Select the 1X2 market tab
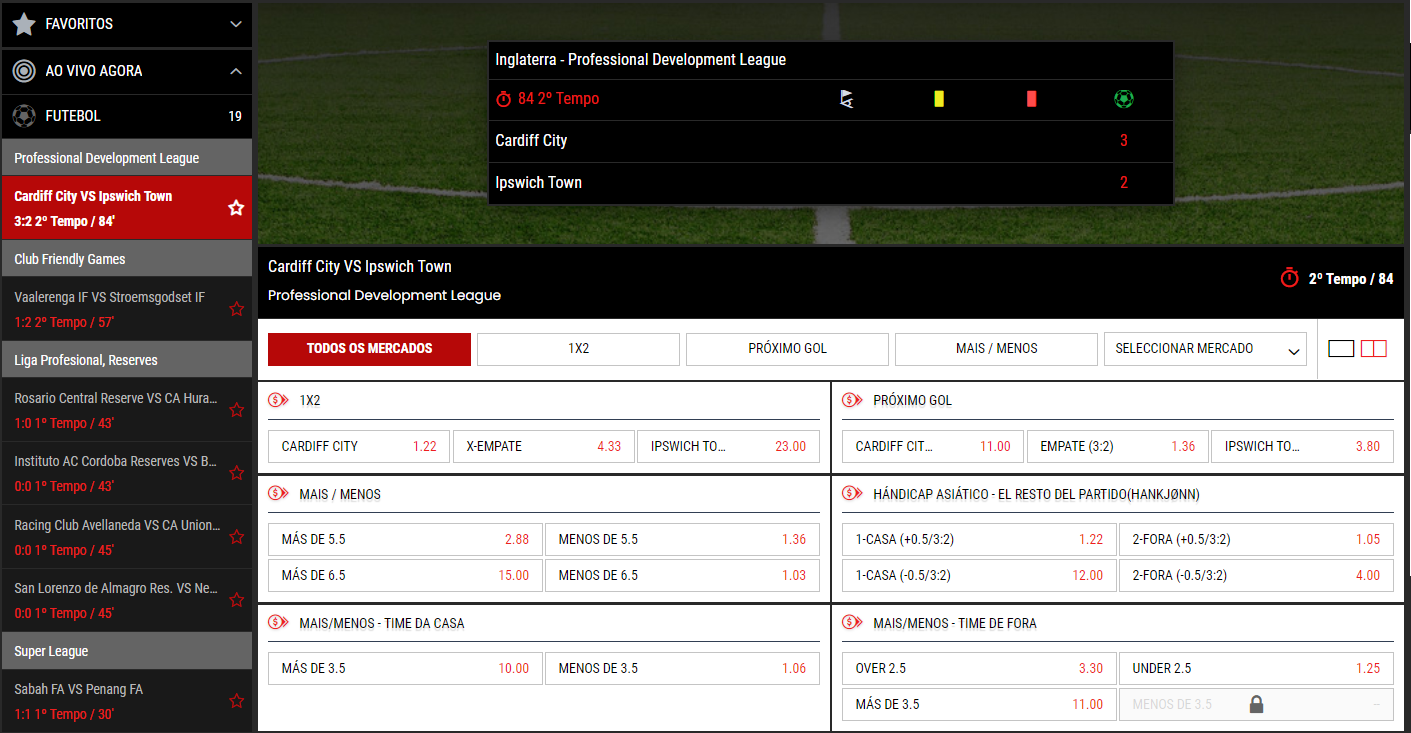The height and width of the screenshot is (733, 1411). point(578,349)
